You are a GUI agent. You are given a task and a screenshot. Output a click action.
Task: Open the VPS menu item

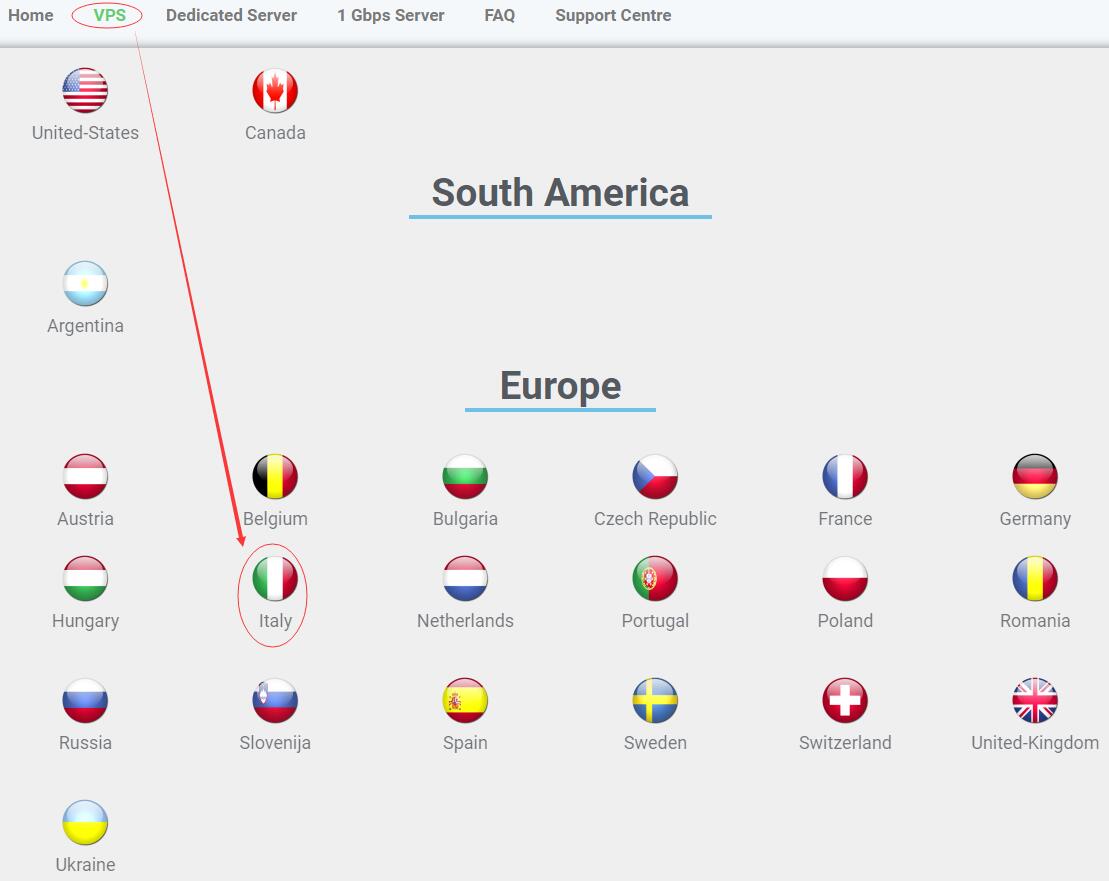(110, 15)
